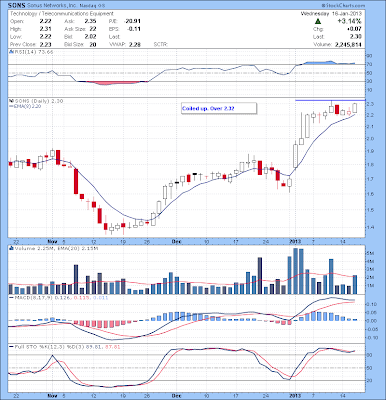The image size is (386, 400).
Task: Click the EMA(9) line legend marker
Action: point(11,106)
